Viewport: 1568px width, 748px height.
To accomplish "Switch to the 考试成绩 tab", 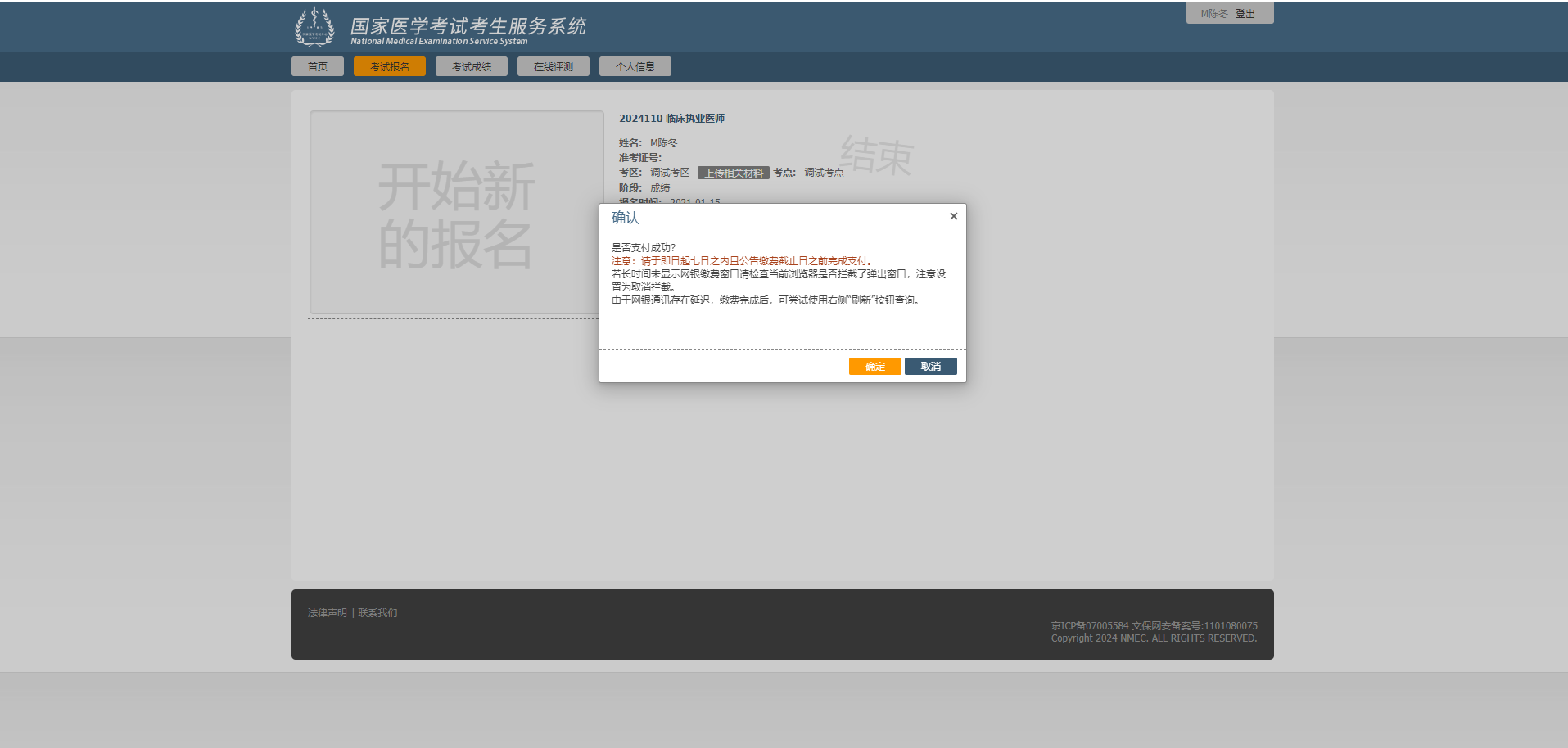I will tap(471, 66).
